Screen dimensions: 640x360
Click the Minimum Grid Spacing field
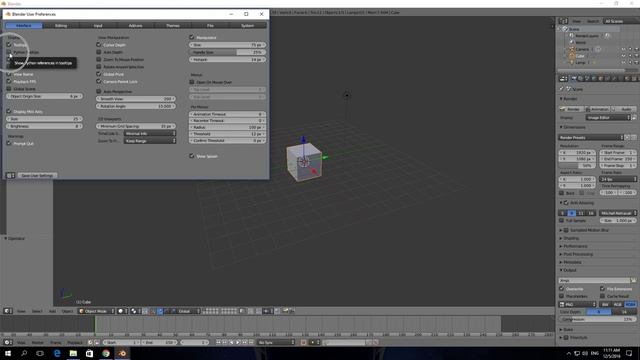pyautogui.click(x=136, y=126)
